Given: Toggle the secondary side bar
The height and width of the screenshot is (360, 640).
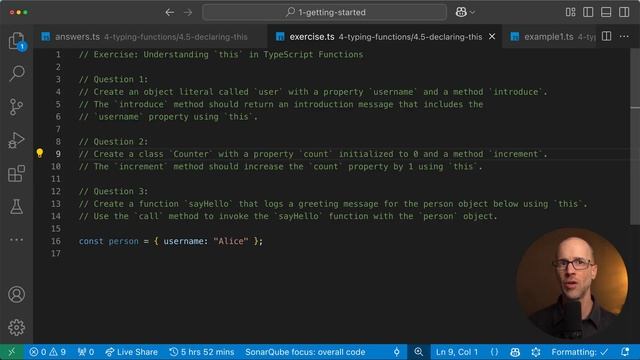Looking at the screenshot, I should [x=624, y=12].
